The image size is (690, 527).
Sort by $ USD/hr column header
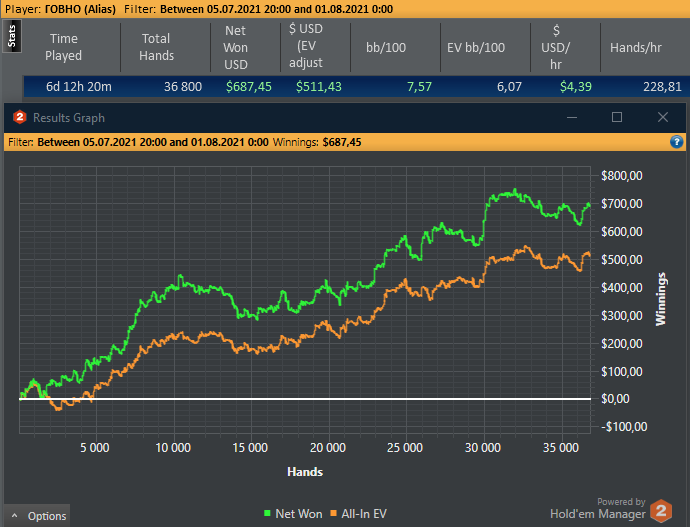555,47
